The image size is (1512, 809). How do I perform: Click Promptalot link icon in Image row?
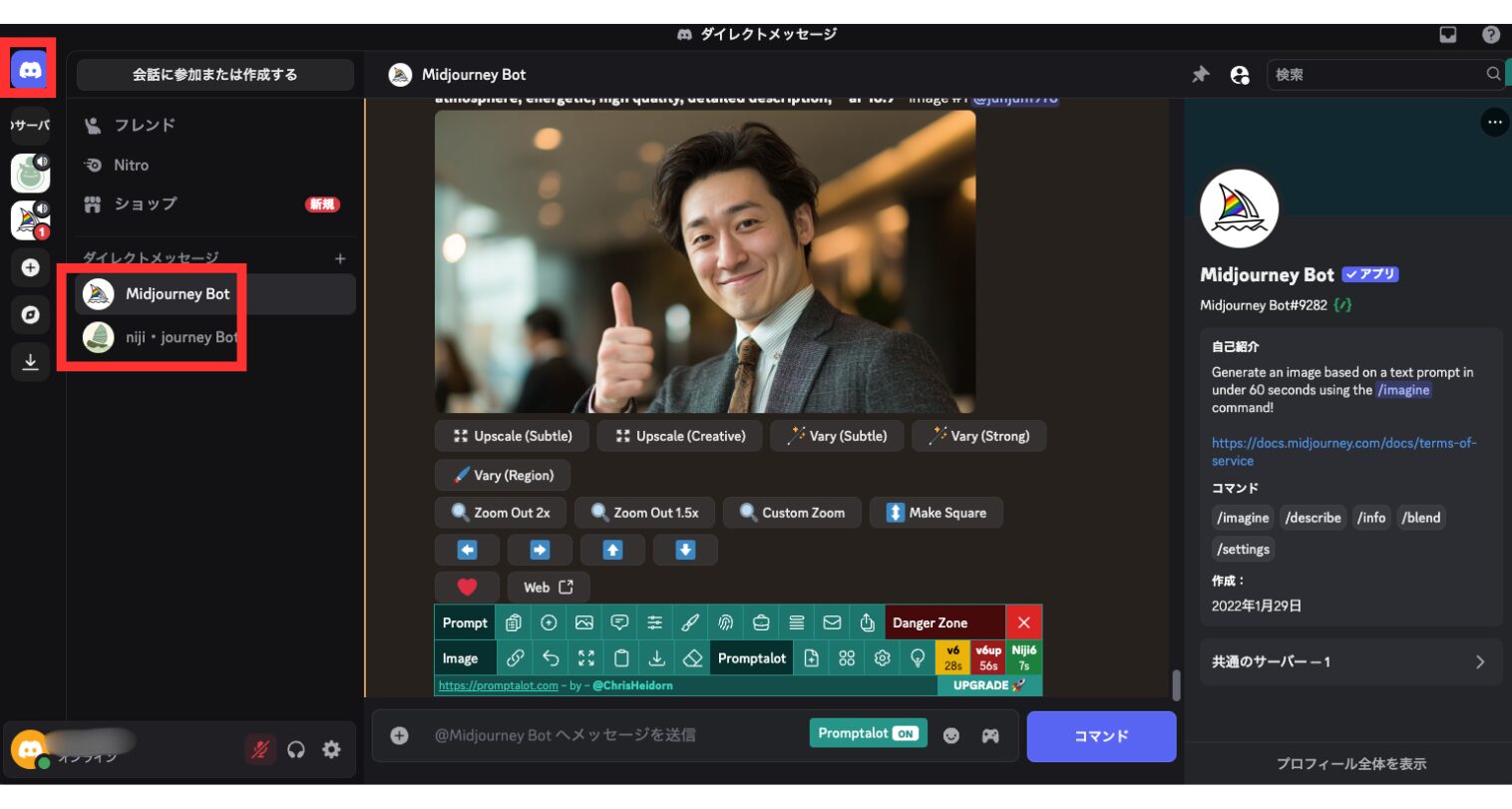click(x=516, y=658)
